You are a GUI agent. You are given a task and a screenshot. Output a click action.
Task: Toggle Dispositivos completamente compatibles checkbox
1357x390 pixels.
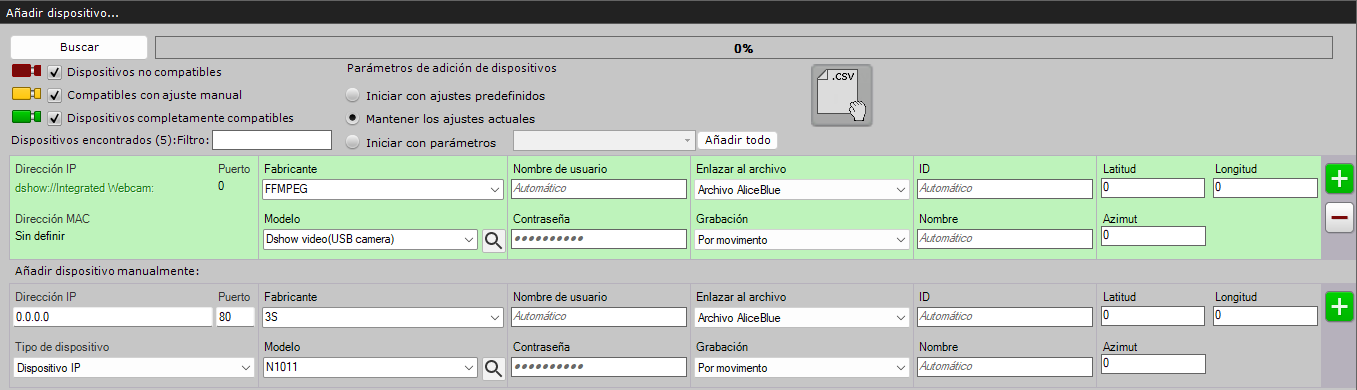tap(55, 118)
